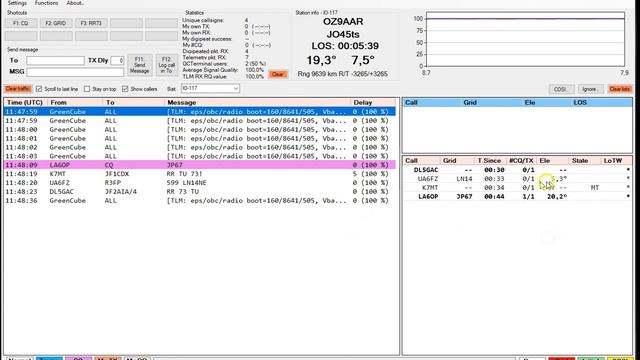Toggle the Show callers checkbox
The height and width of the screenshot is (360, 640).
pos(125,89)
